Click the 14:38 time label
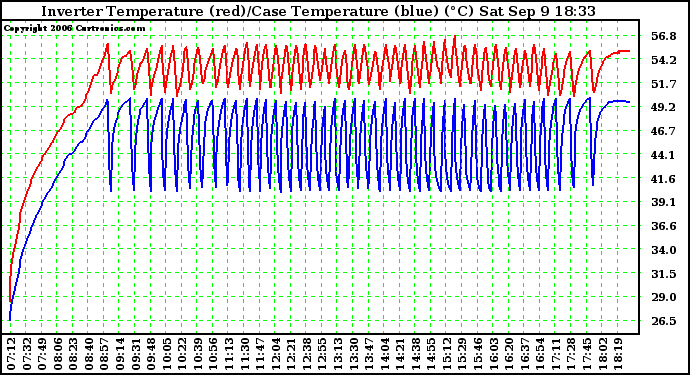 pyautogui.click(x=416, y=354)
